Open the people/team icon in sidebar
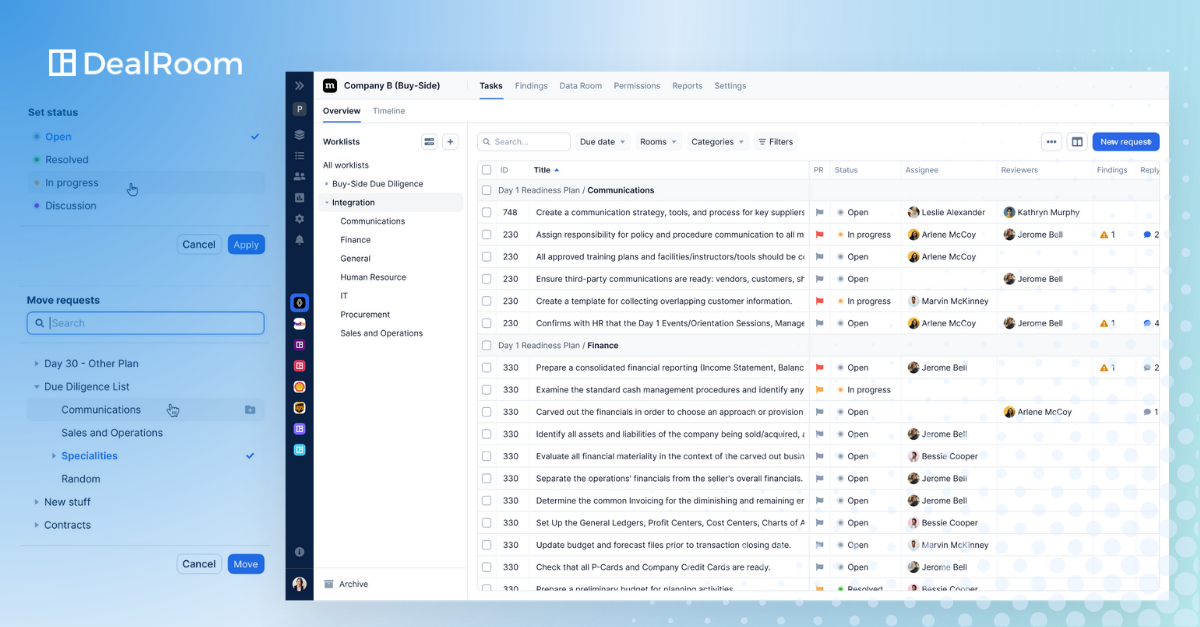 pos(299,177)
